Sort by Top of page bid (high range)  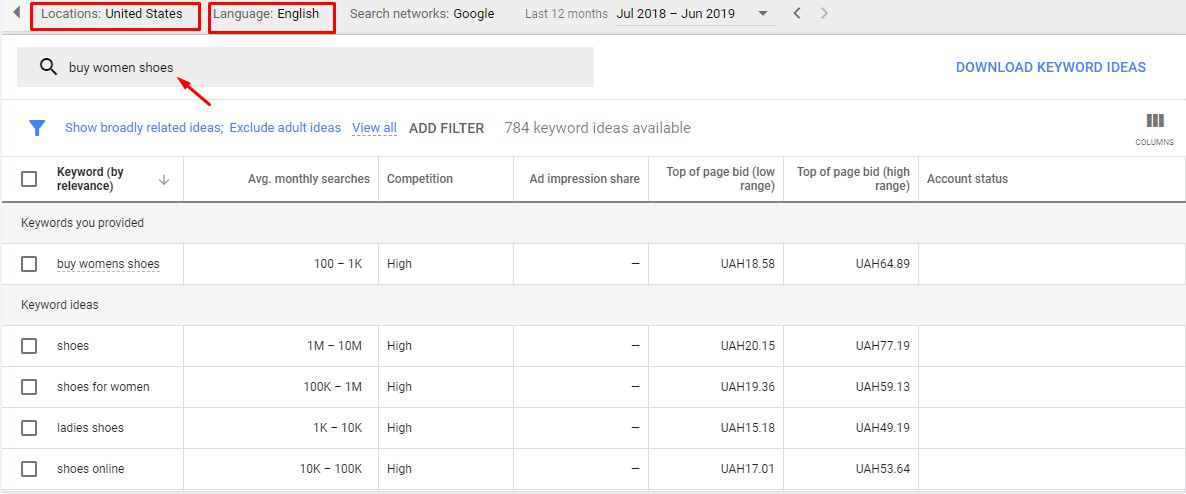tap(853, 179)
